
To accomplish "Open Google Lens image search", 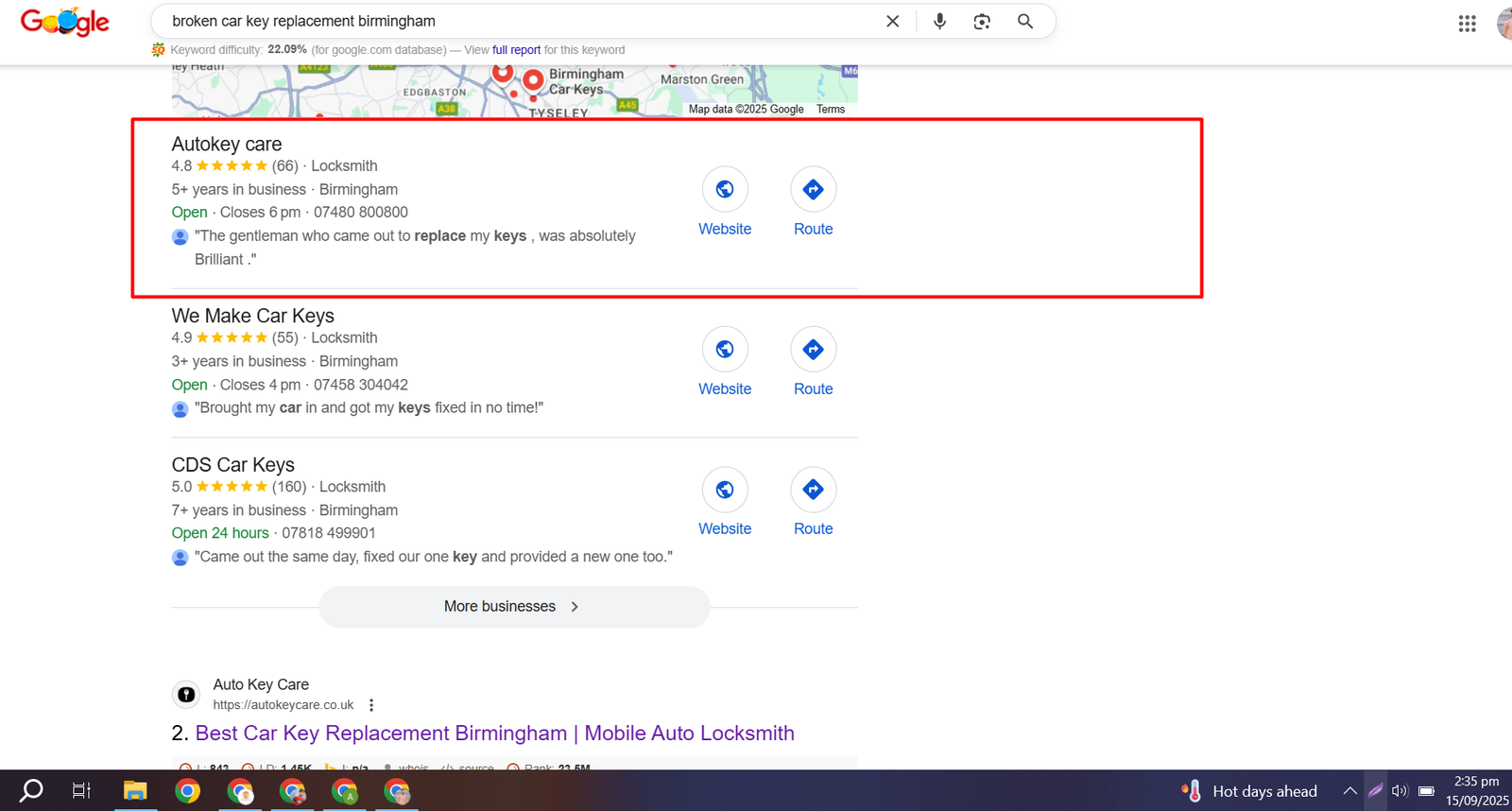I will pos(982,21).
